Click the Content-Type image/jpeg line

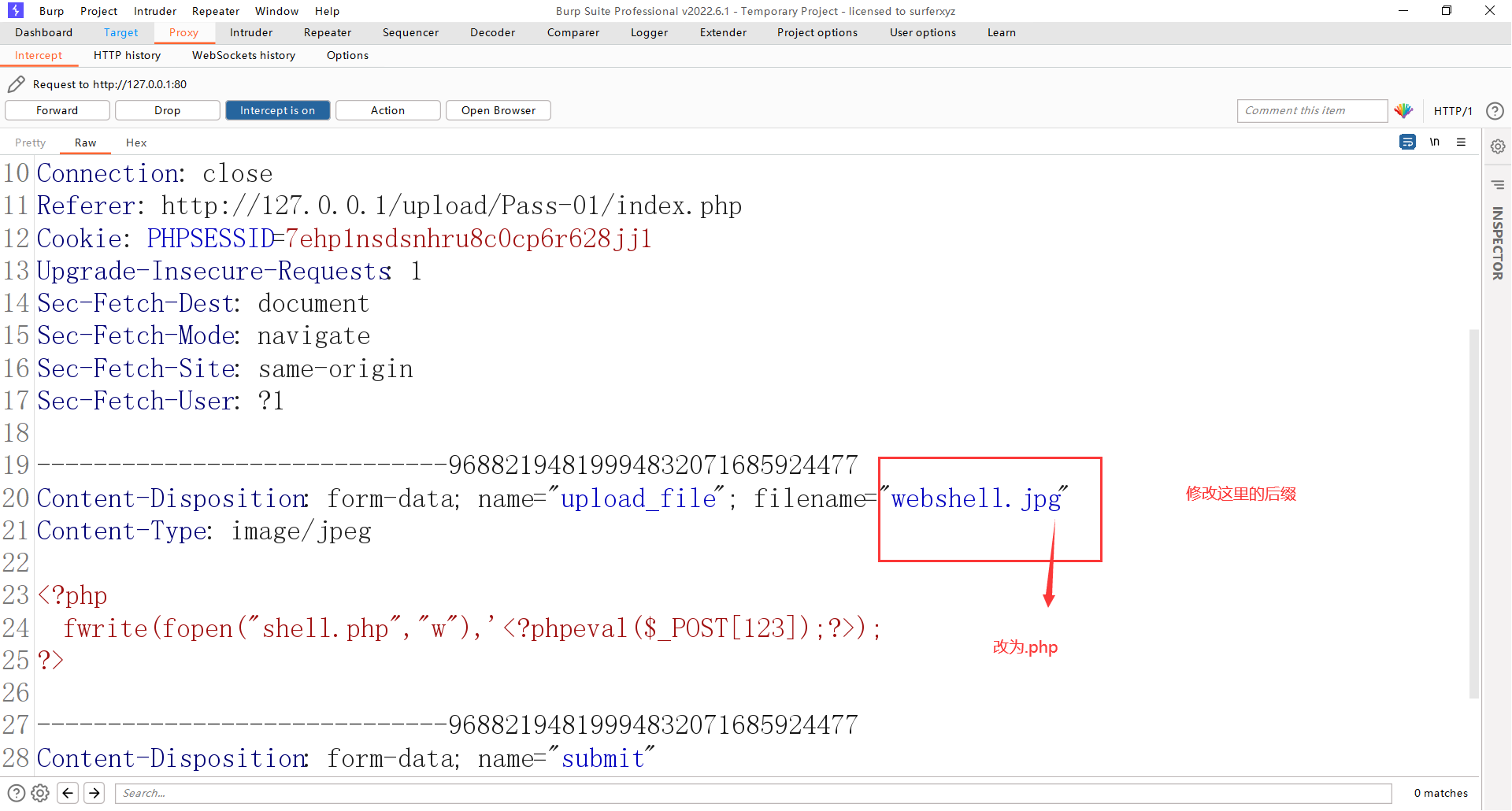coord(204,531)
